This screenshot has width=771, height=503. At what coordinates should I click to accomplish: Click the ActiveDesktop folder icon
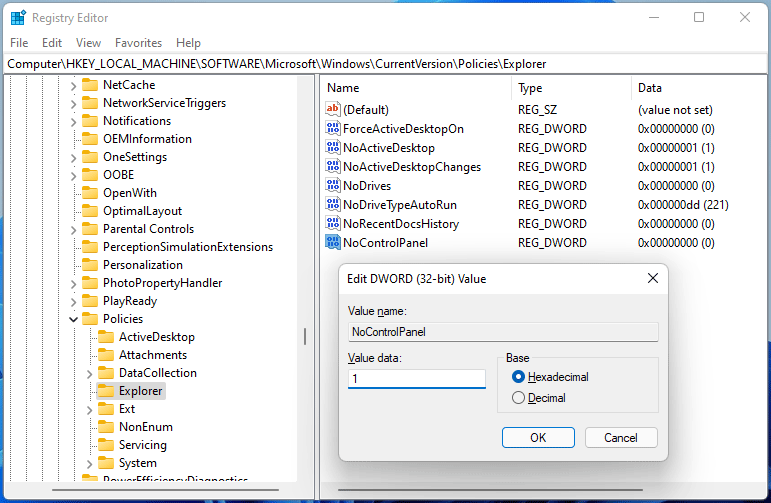pos(104,337)
